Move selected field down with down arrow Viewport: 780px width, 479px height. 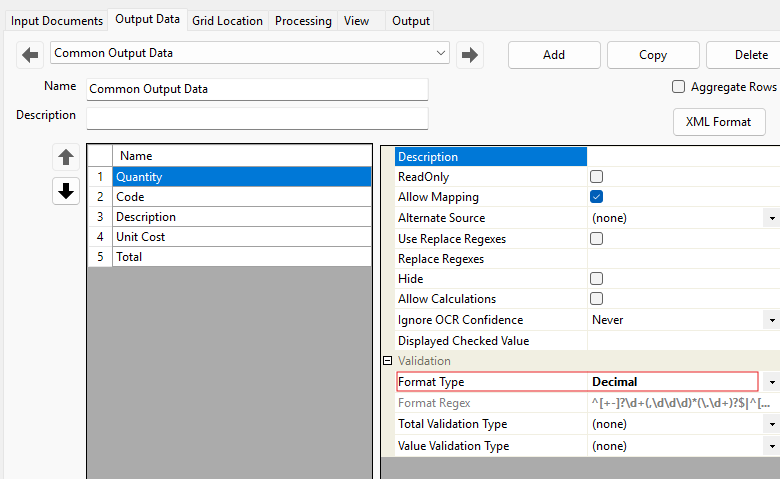66,191
